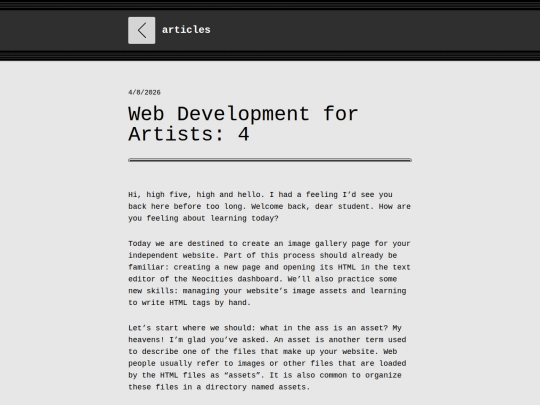Click the paragraph starting "Hi, high five"
The image size is (540, 405).
point(269,206)
